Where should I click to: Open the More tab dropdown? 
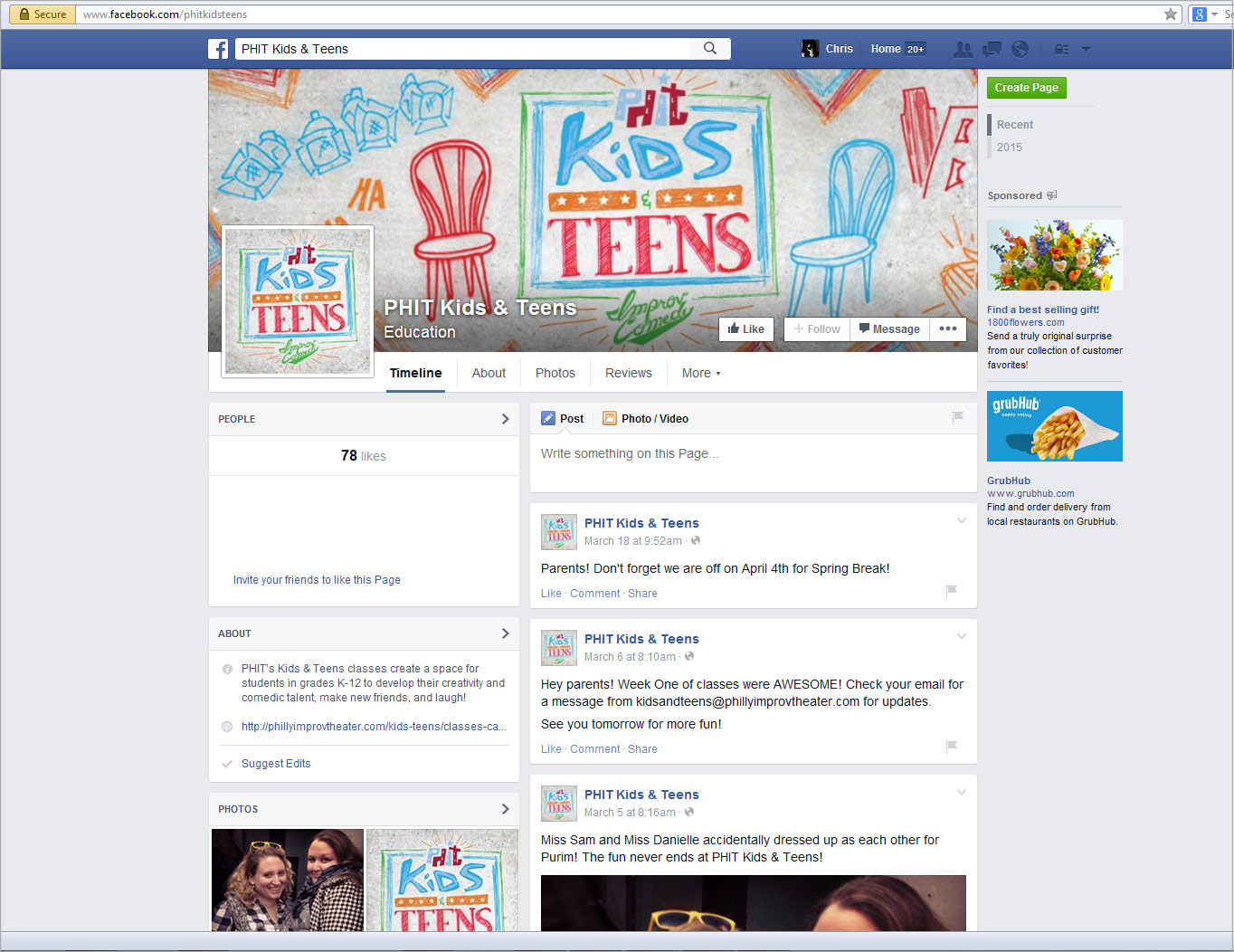701,373
